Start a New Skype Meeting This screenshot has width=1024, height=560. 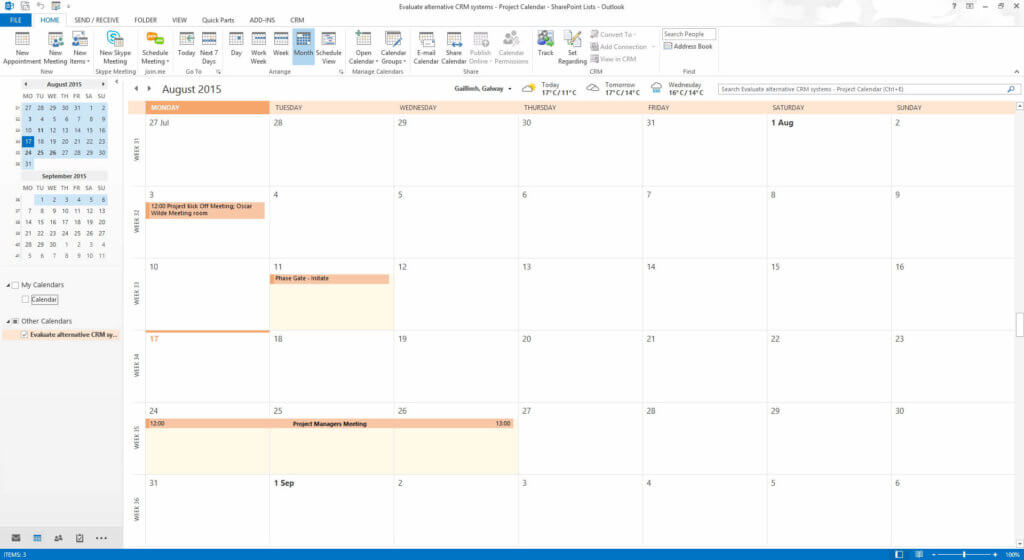[115, 46]
